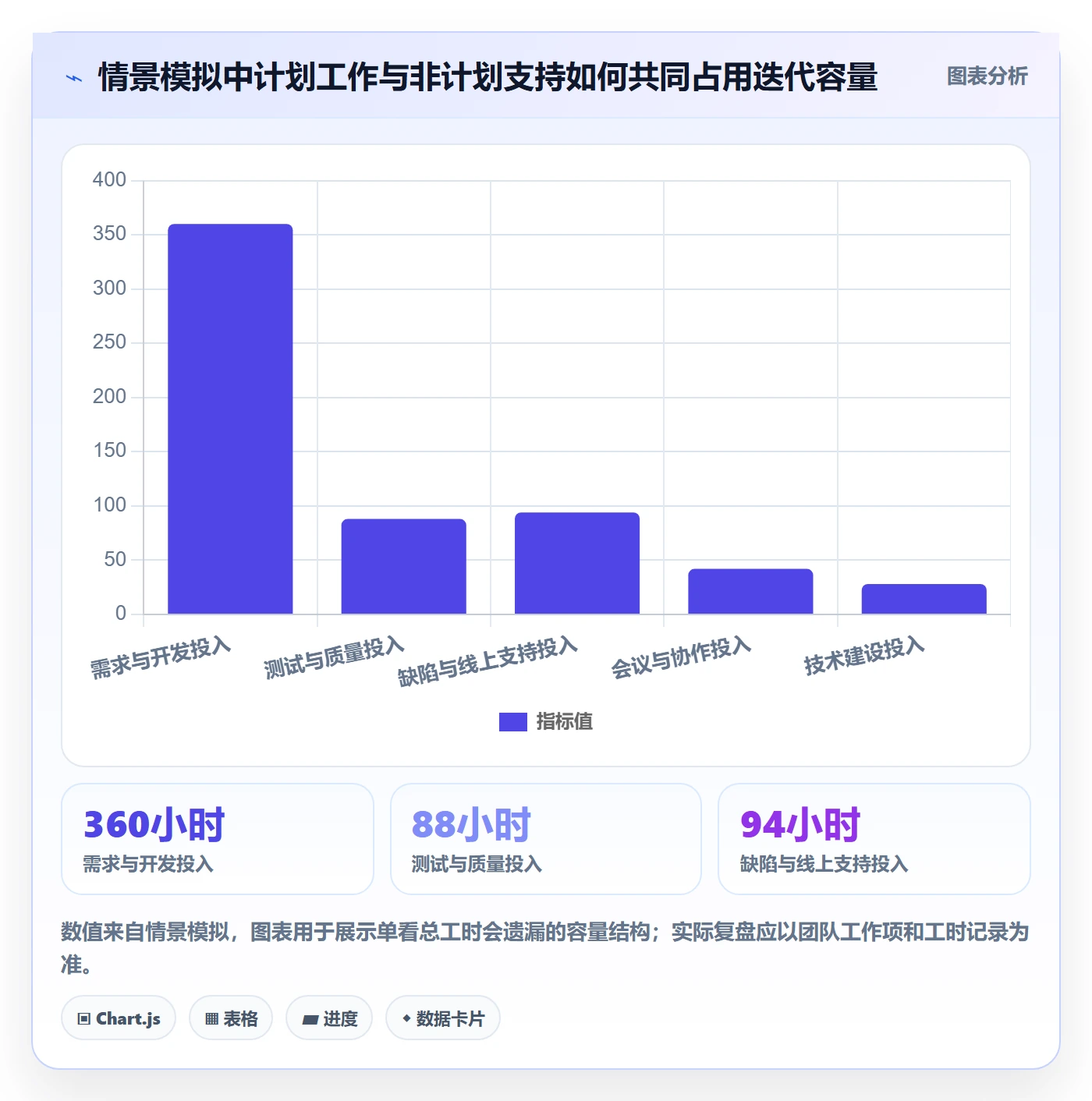Click the 缺陷与线上支持投入 caption under 94小时
Image resolution: width=1092 pixels, height=1101 pixels.
824,864
